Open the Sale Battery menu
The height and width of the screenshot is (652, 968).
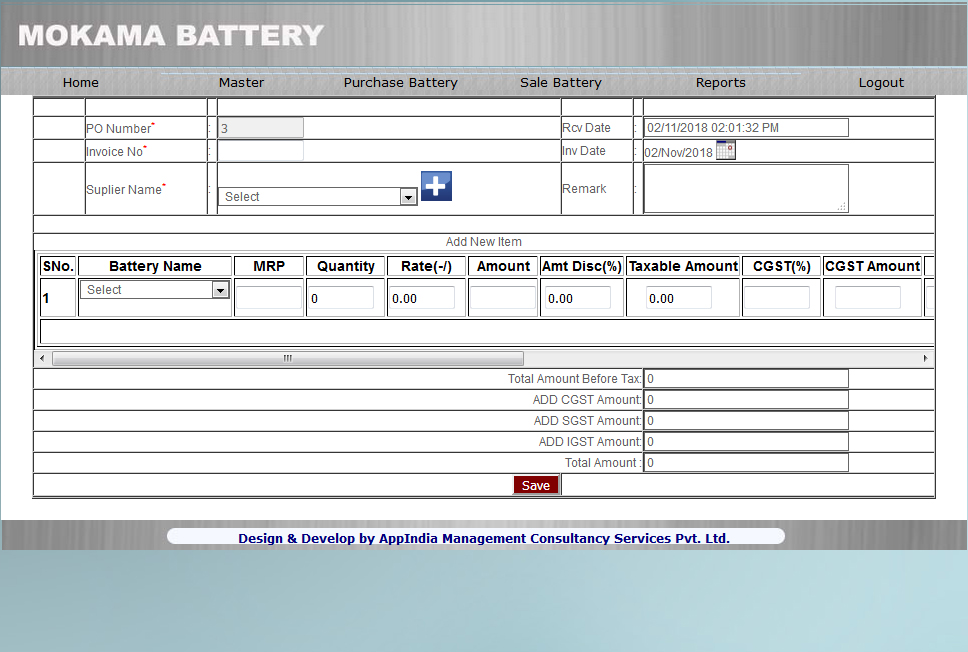tap(561, 83)
